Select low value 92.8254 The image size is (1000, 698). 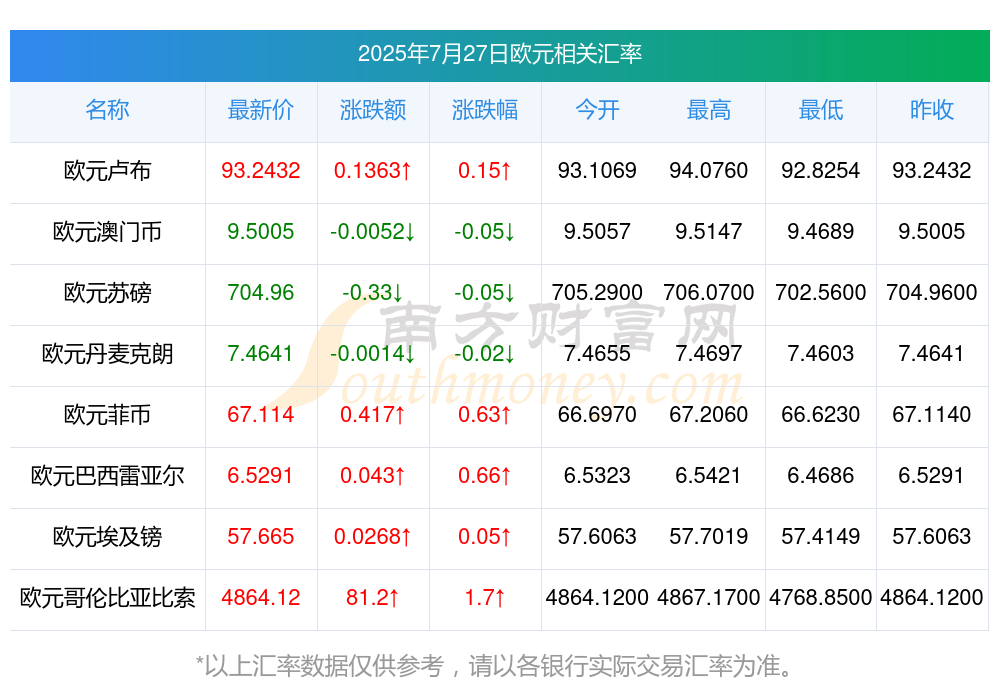tap(821, 170)
